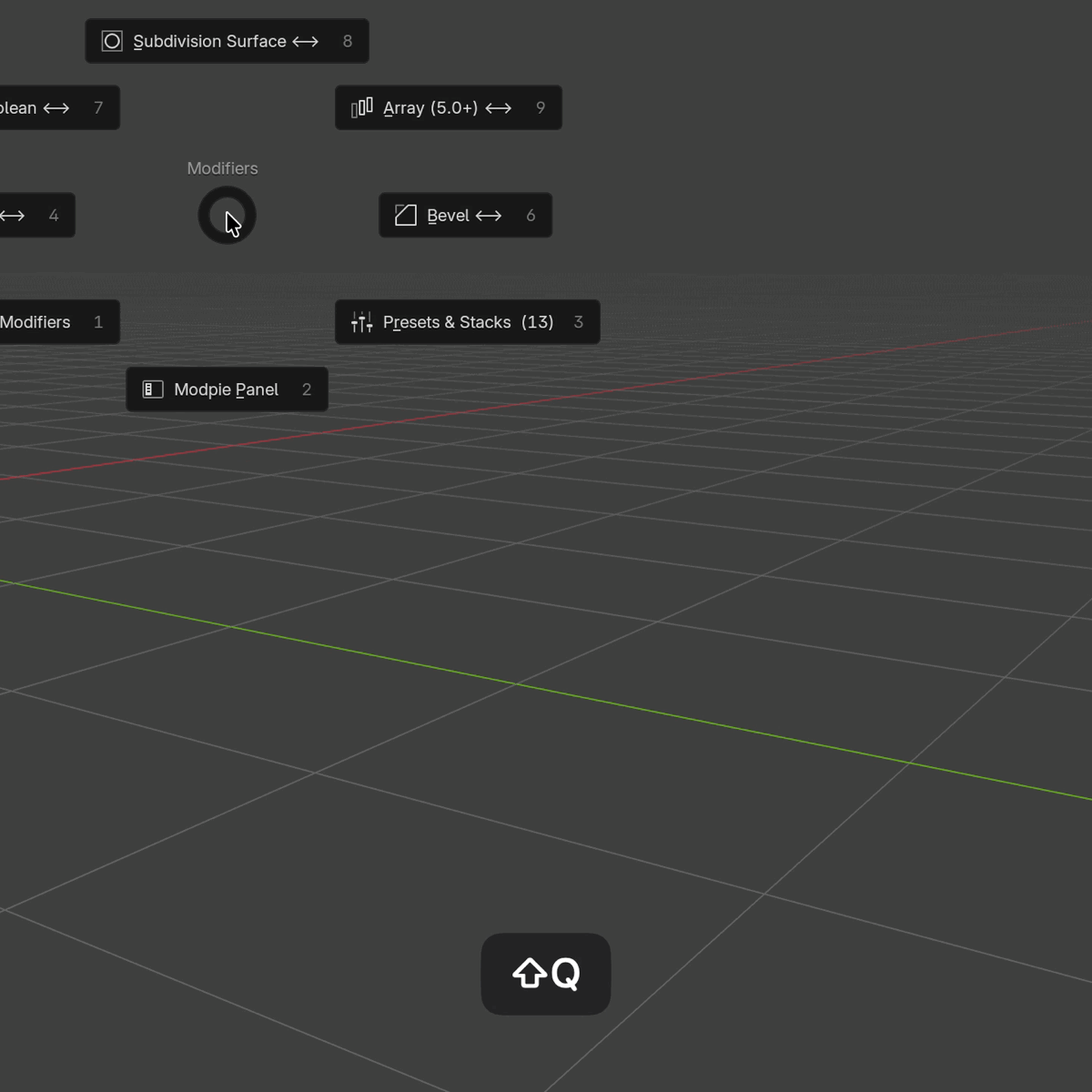Image resolution: width=1092 pixels, height=1092 pixels.
Task: Select Subdivision Surface pie option
Action: click(227, 41)
